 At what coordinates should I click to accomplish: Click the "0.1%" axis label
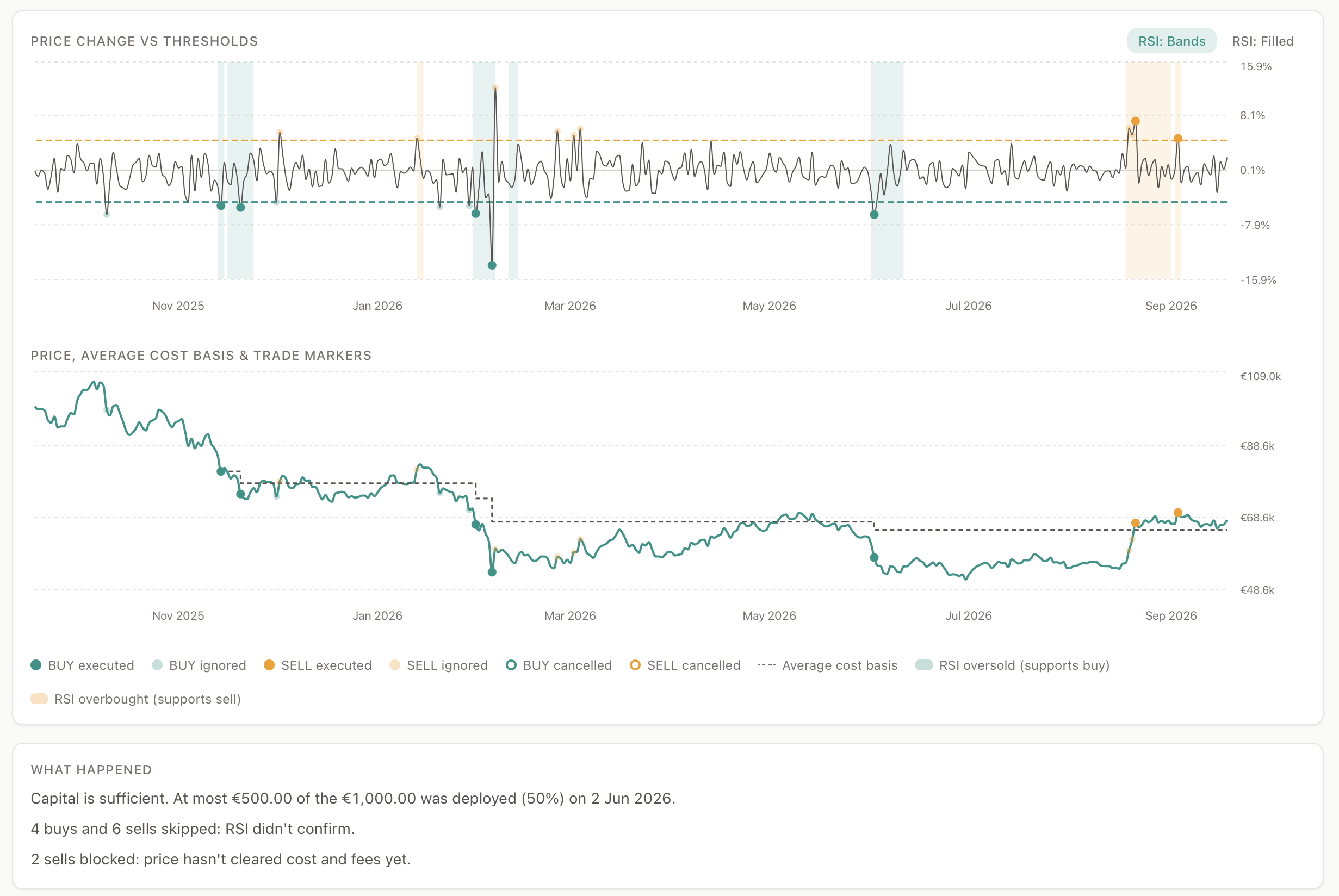(1252, 170)
